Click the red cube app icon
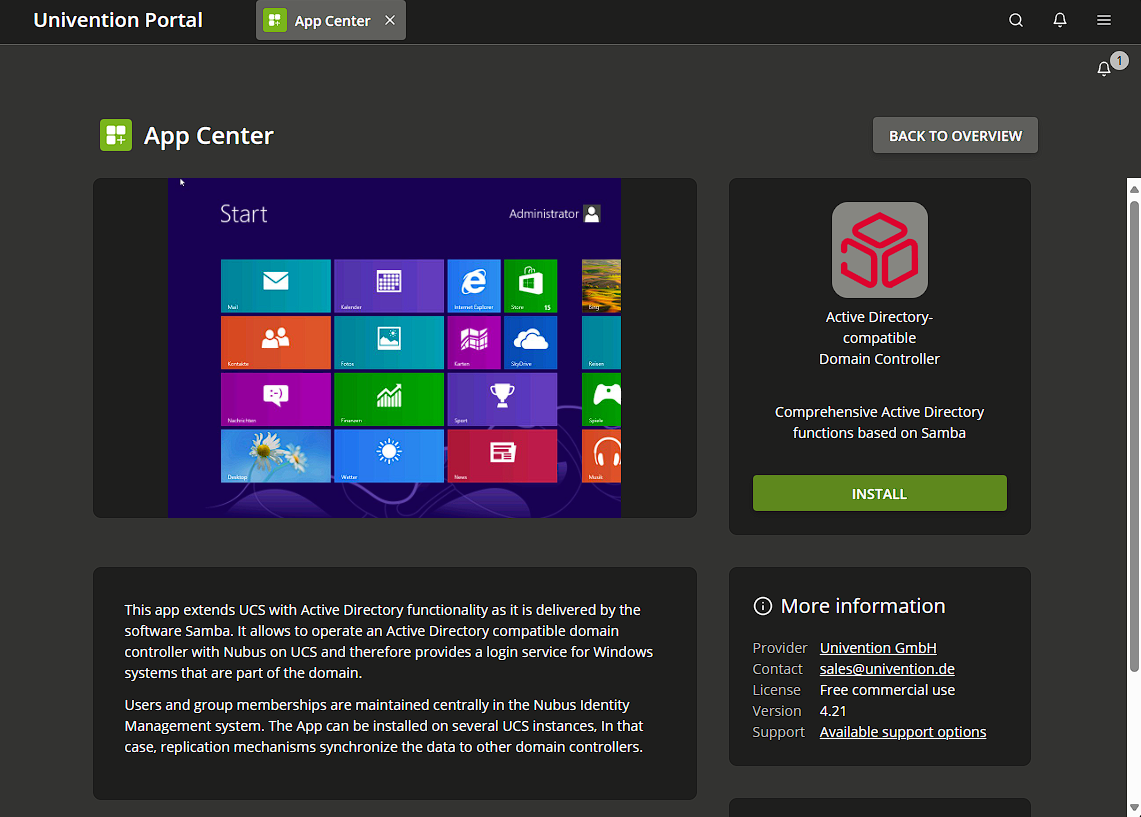 879,250
